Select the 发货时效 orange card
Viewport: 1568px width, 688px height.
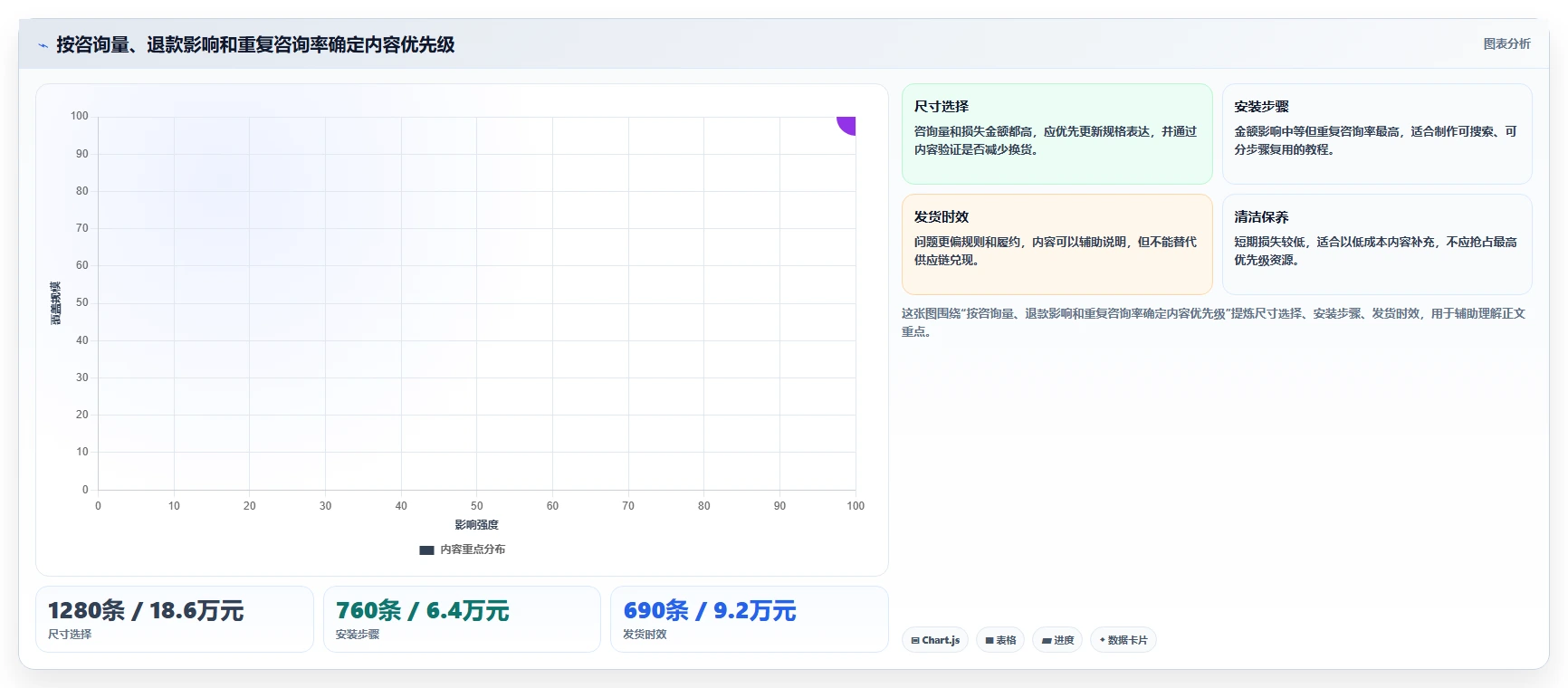click(1056, 244)
